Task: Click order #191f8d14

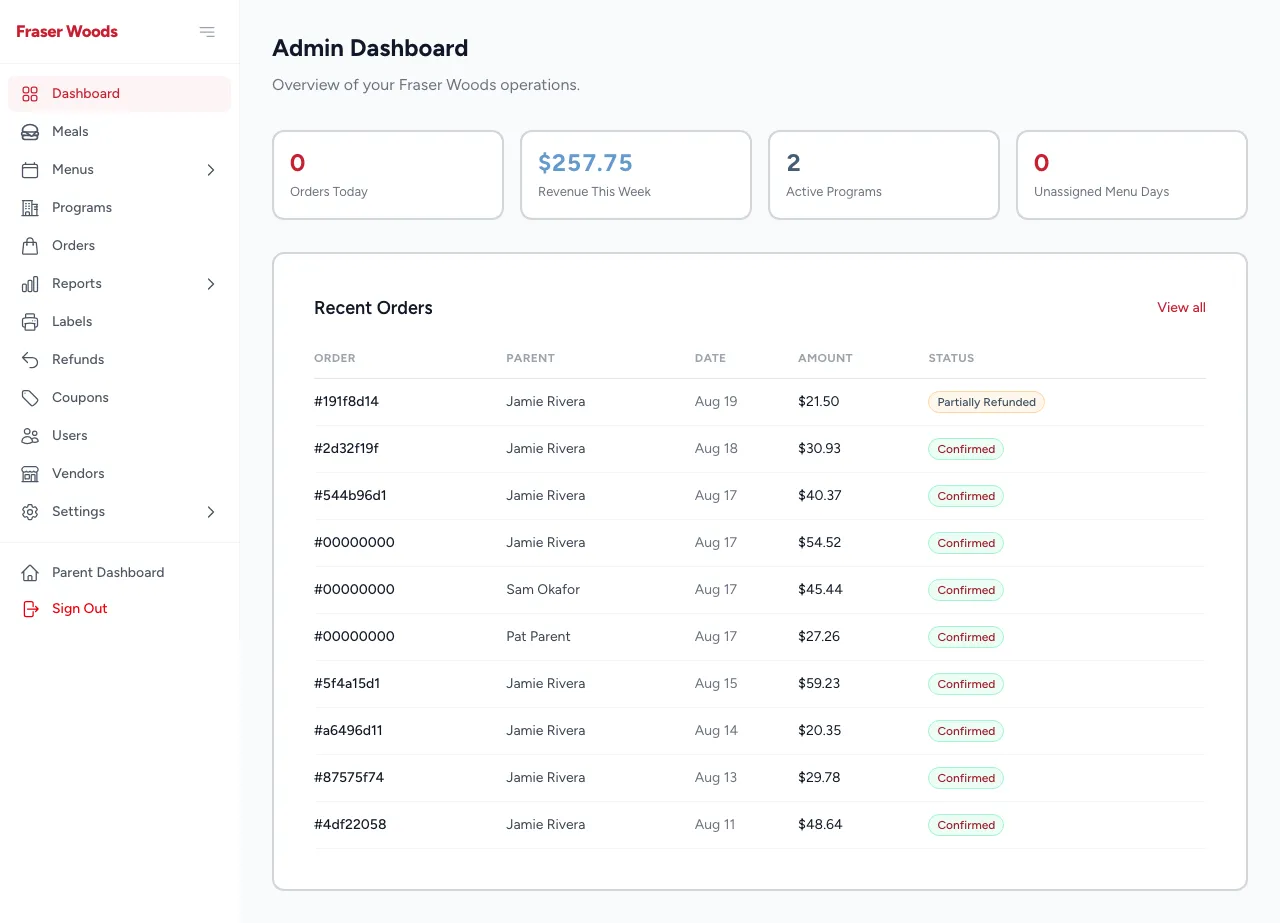Action: [346, 402]
